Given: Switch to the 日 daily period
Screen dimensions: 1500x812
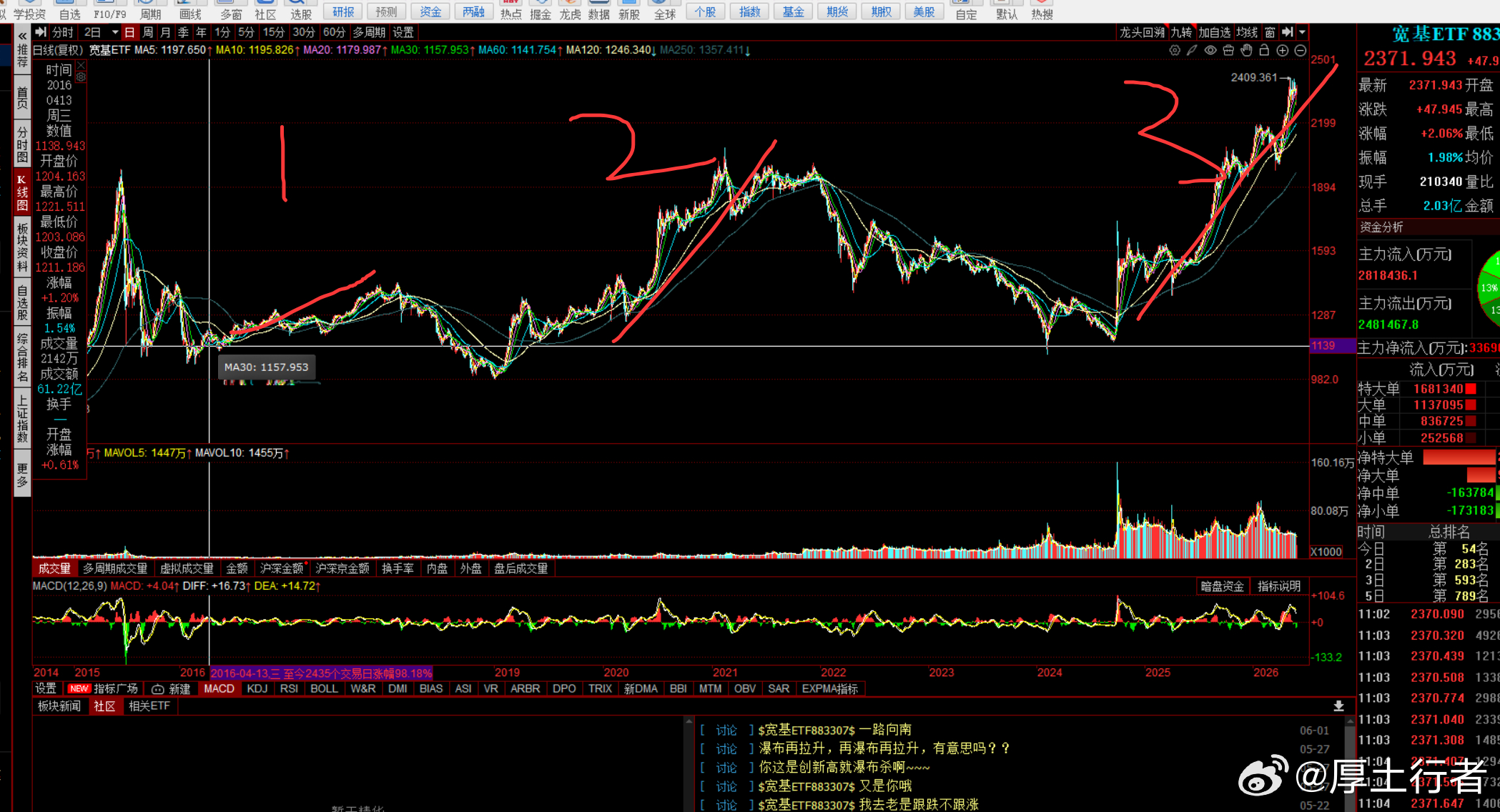Looking at the screenshot, I should pos(129,32).
